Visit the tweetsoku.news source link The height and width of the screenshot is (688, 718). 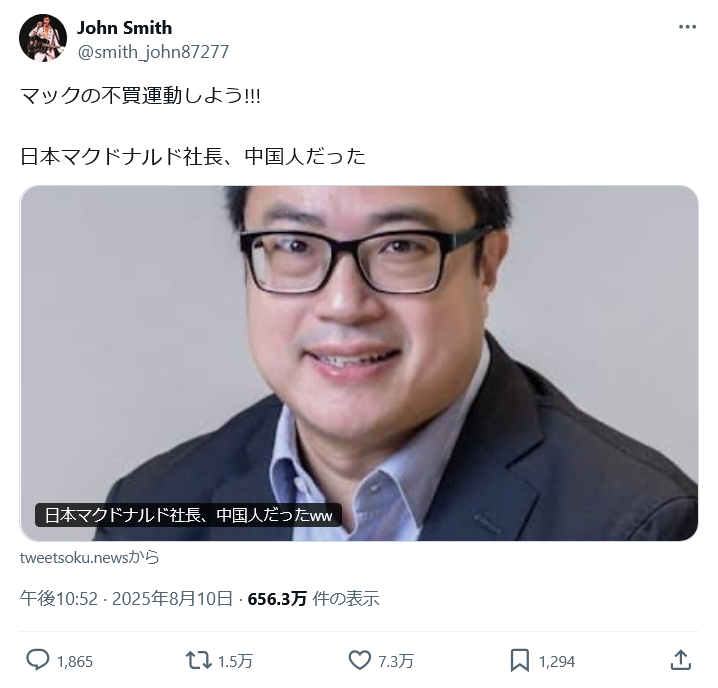click(x=89, y=557)
